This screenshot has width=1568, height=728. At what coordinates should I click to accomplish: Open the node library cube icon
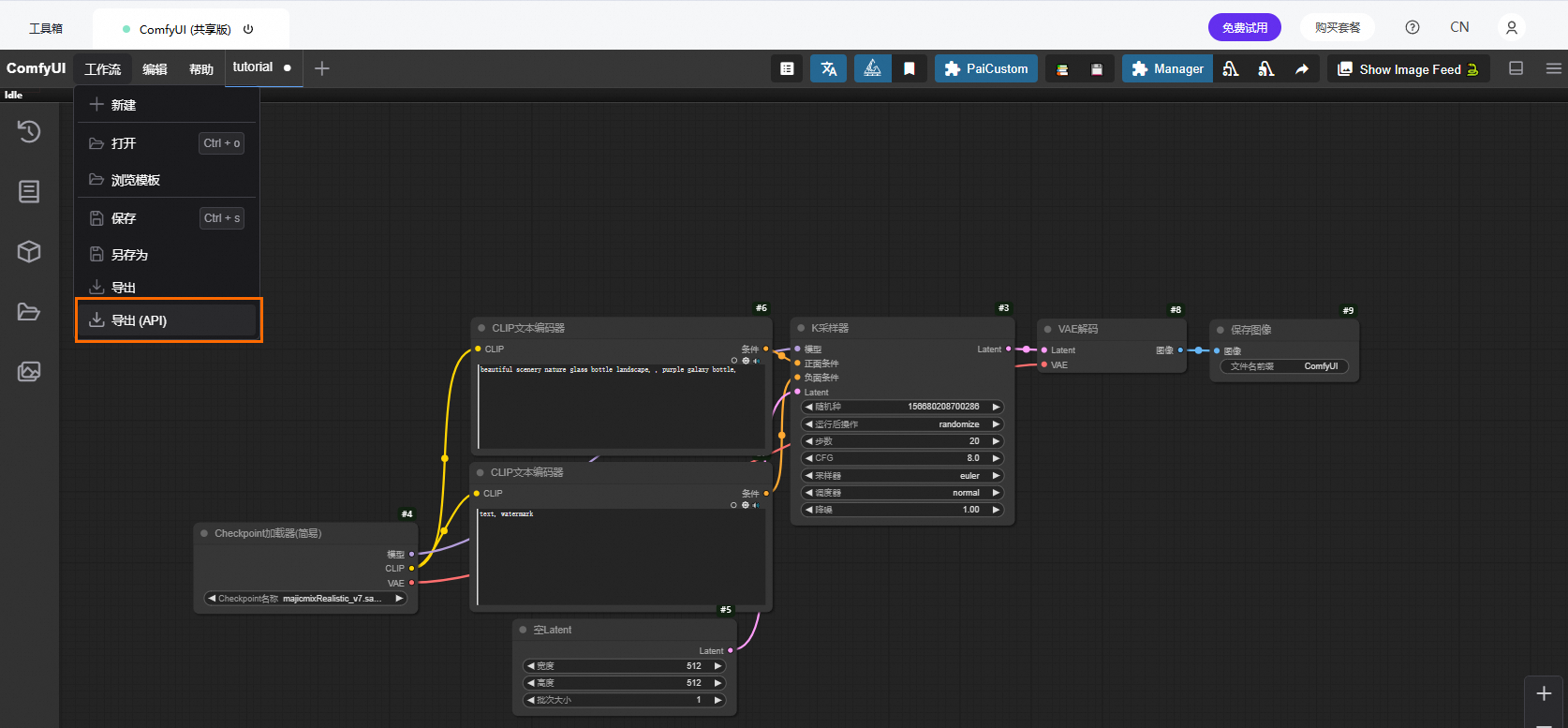29,251
